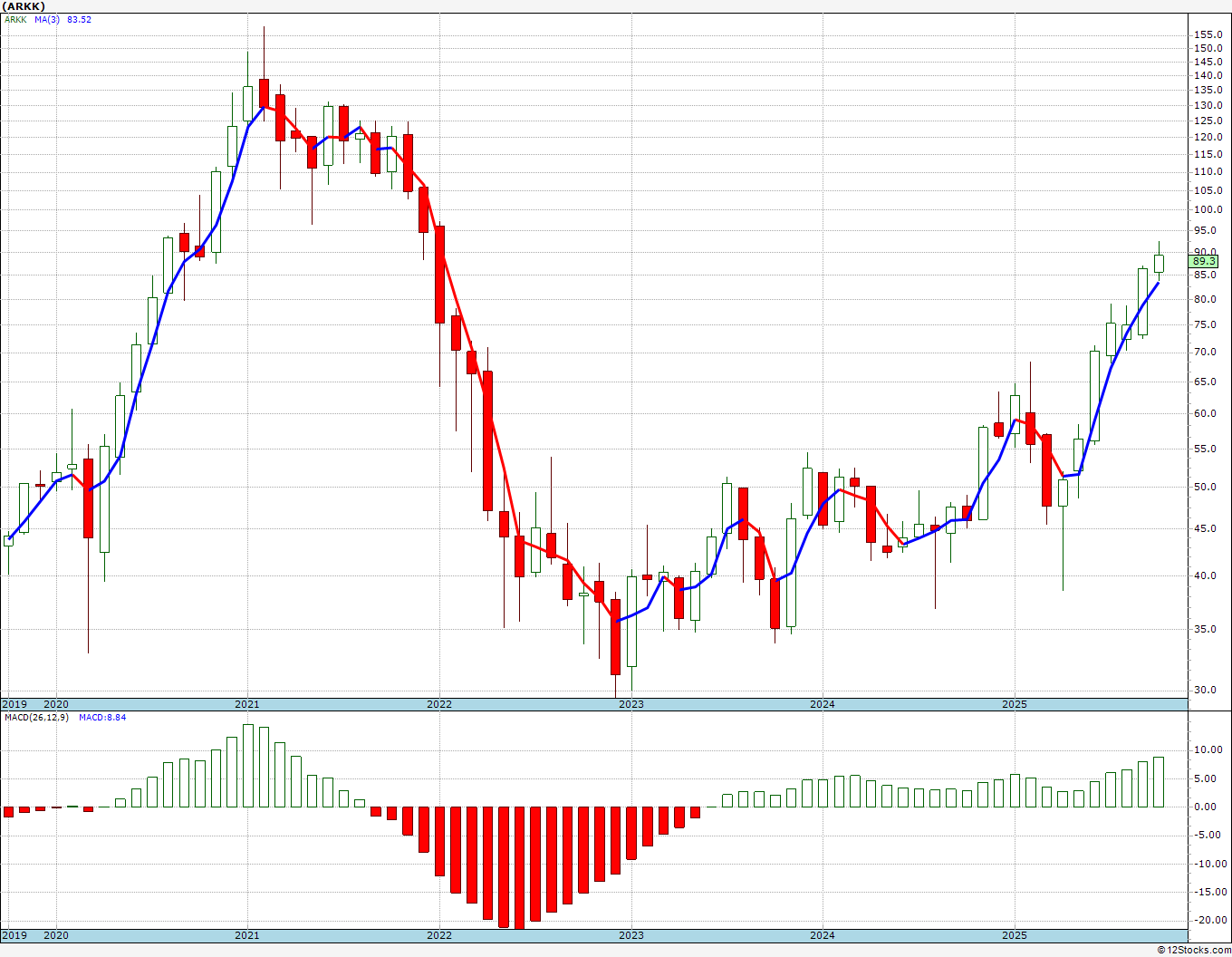Select the 130.0 price axis label
Viewport: 1232px width, 957px height.
click(1208, 106)
